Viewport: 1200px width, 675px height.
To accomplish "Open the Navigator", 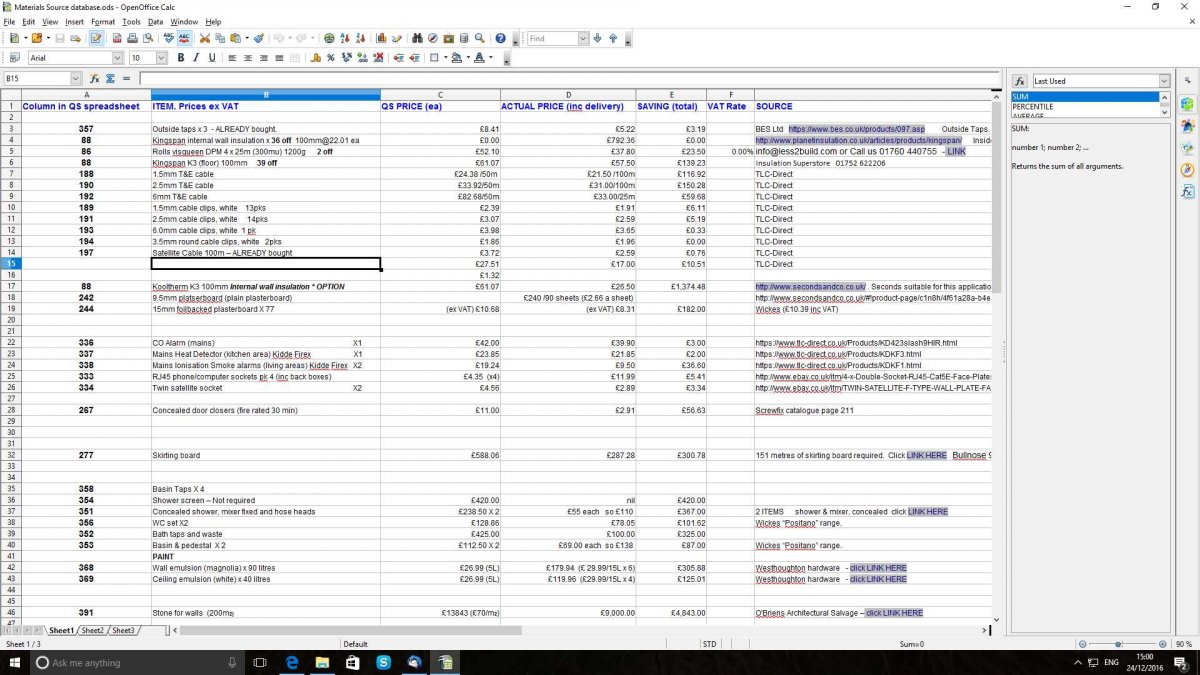I will (431, 37).
